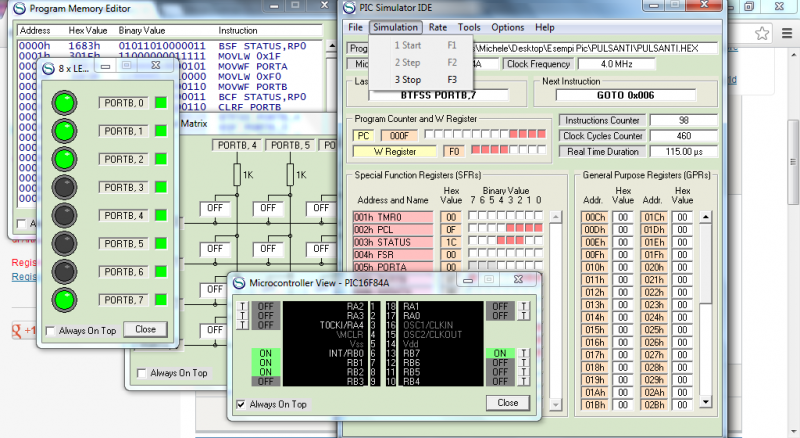The width and height of the screenshot is (800, 438).
Task: Choose Stop in the Simulation menu
Action: point(421,80)
